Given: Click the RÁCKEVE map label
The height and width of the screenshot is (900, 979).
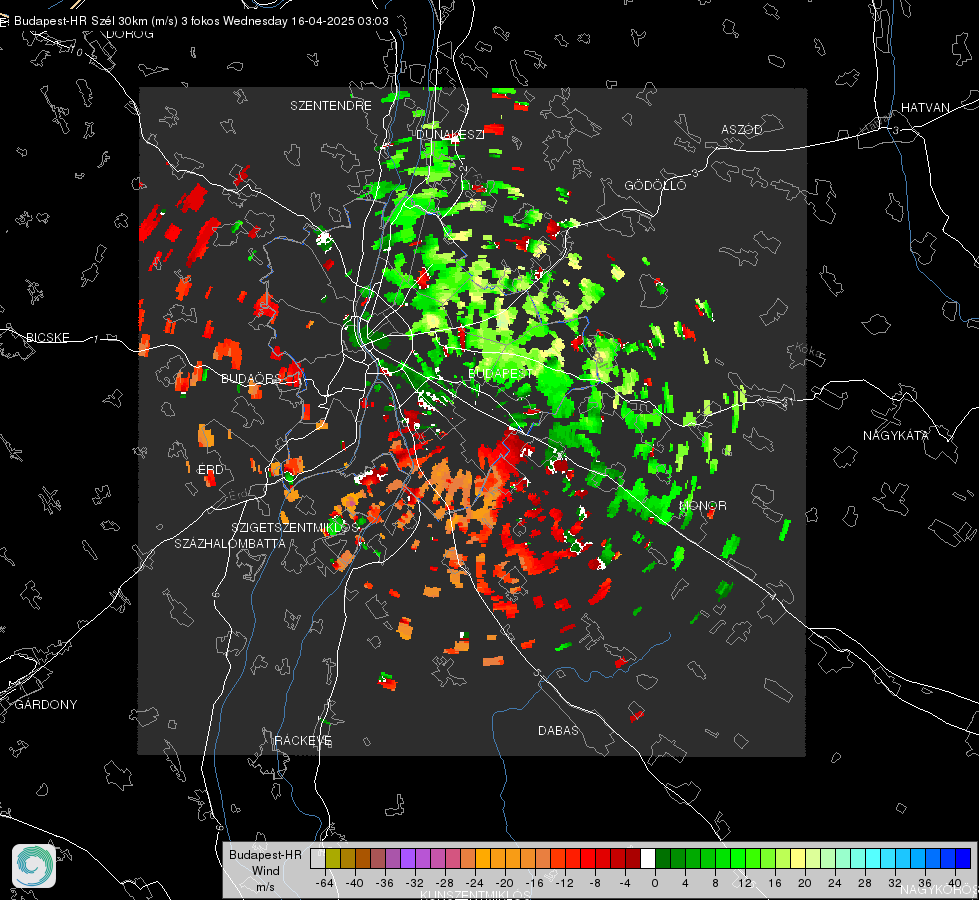Looking at the screenshot, I should coord(303,740).
